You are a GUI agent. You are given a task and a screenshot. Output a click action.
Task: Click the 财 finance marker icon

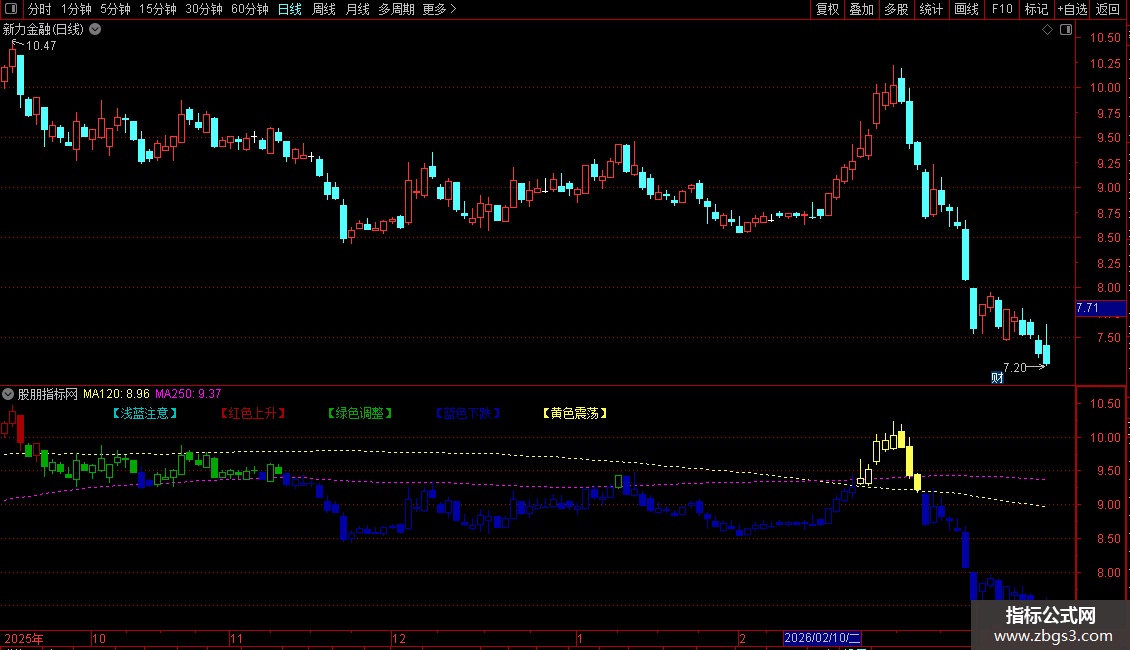[997, 378]
